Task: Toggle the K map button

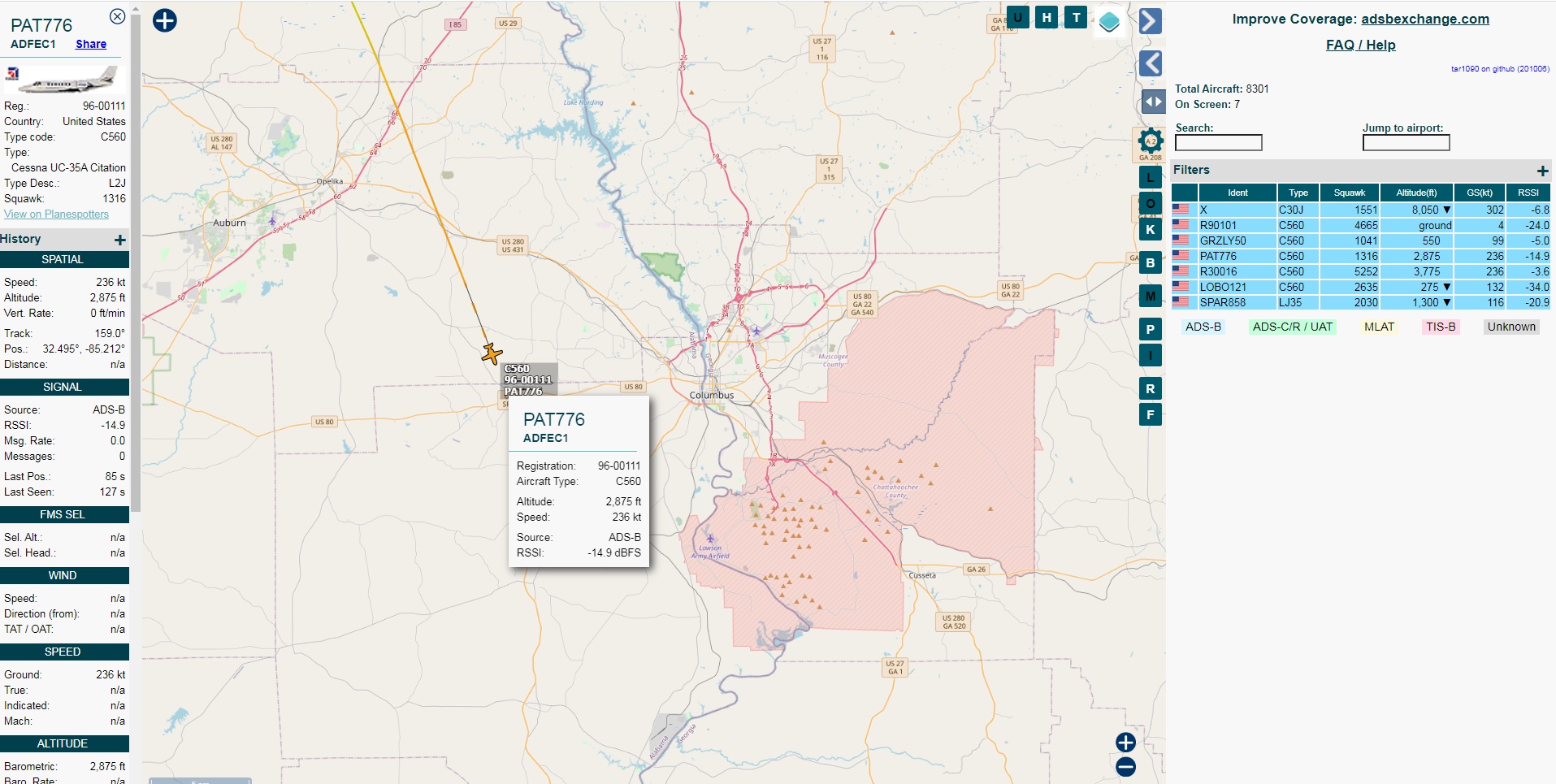Action: click(x=1150, y=230)
